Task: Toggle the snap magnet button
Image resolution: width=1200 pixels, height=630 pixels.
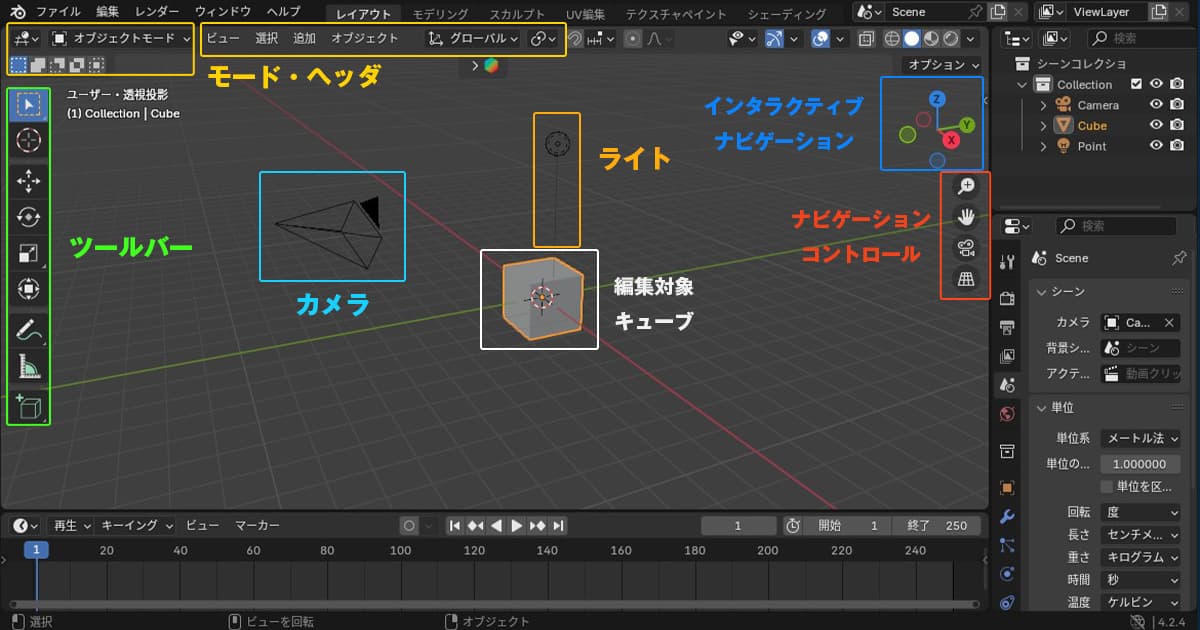Action: coord(575,39)
